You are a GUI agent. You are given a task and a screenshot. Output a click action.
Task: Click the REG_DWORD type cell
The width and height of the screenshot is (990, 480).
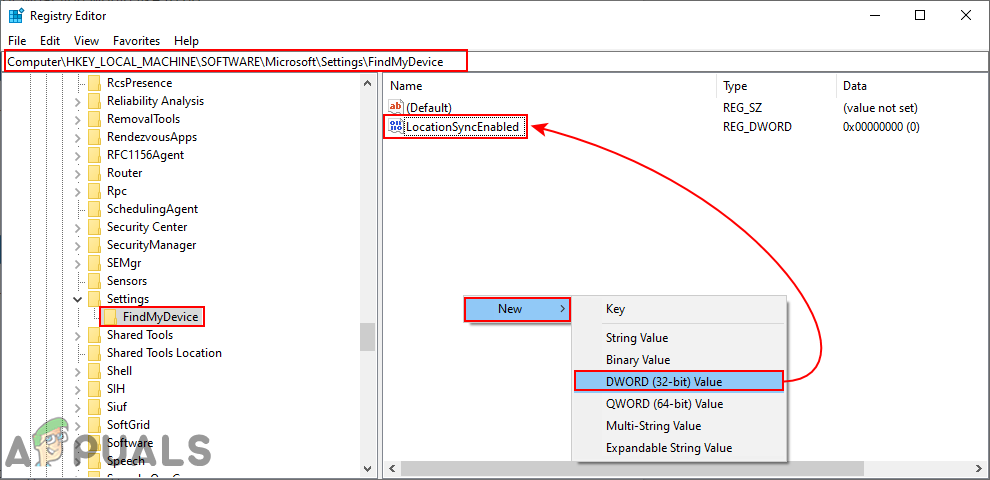(757, 127)
